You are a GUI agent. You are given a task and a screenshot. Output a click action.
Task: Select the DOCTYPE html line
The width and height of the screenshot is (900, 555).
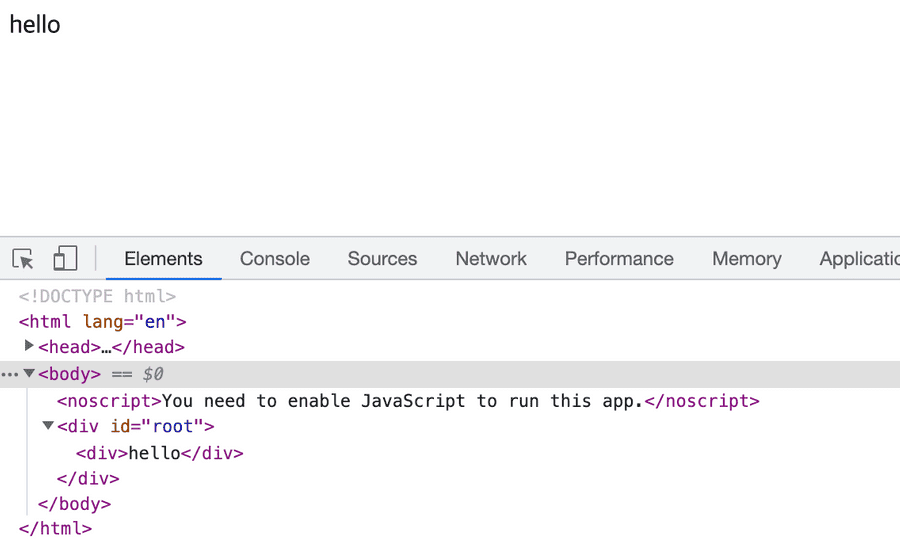97,296
